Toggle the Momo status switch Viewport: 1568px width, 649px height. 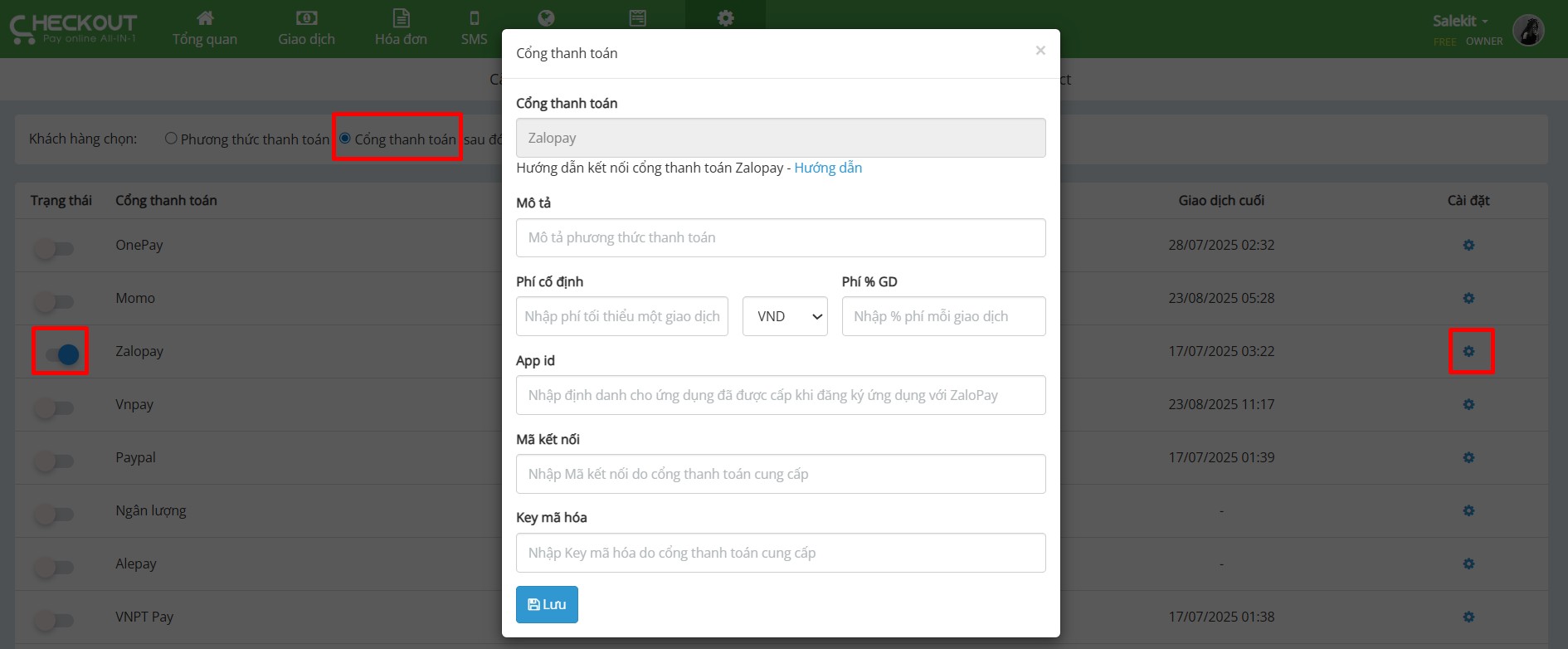[55, 301]
